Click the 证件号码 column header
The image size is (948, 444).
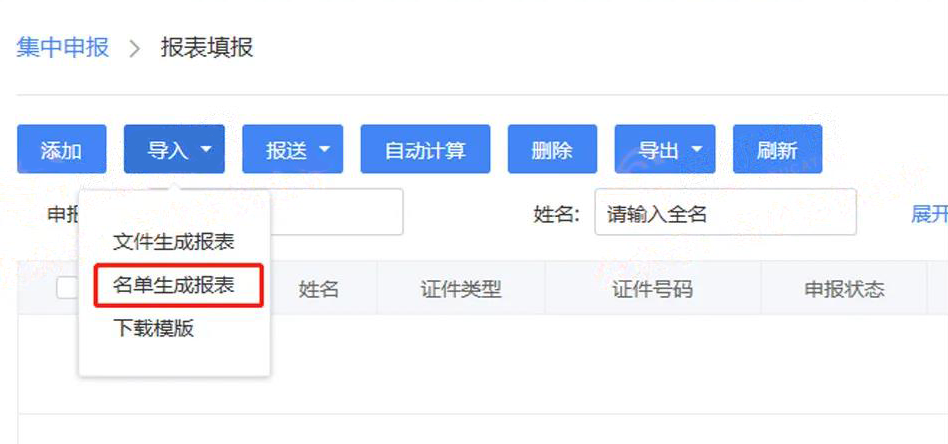[x=652, y=289]
